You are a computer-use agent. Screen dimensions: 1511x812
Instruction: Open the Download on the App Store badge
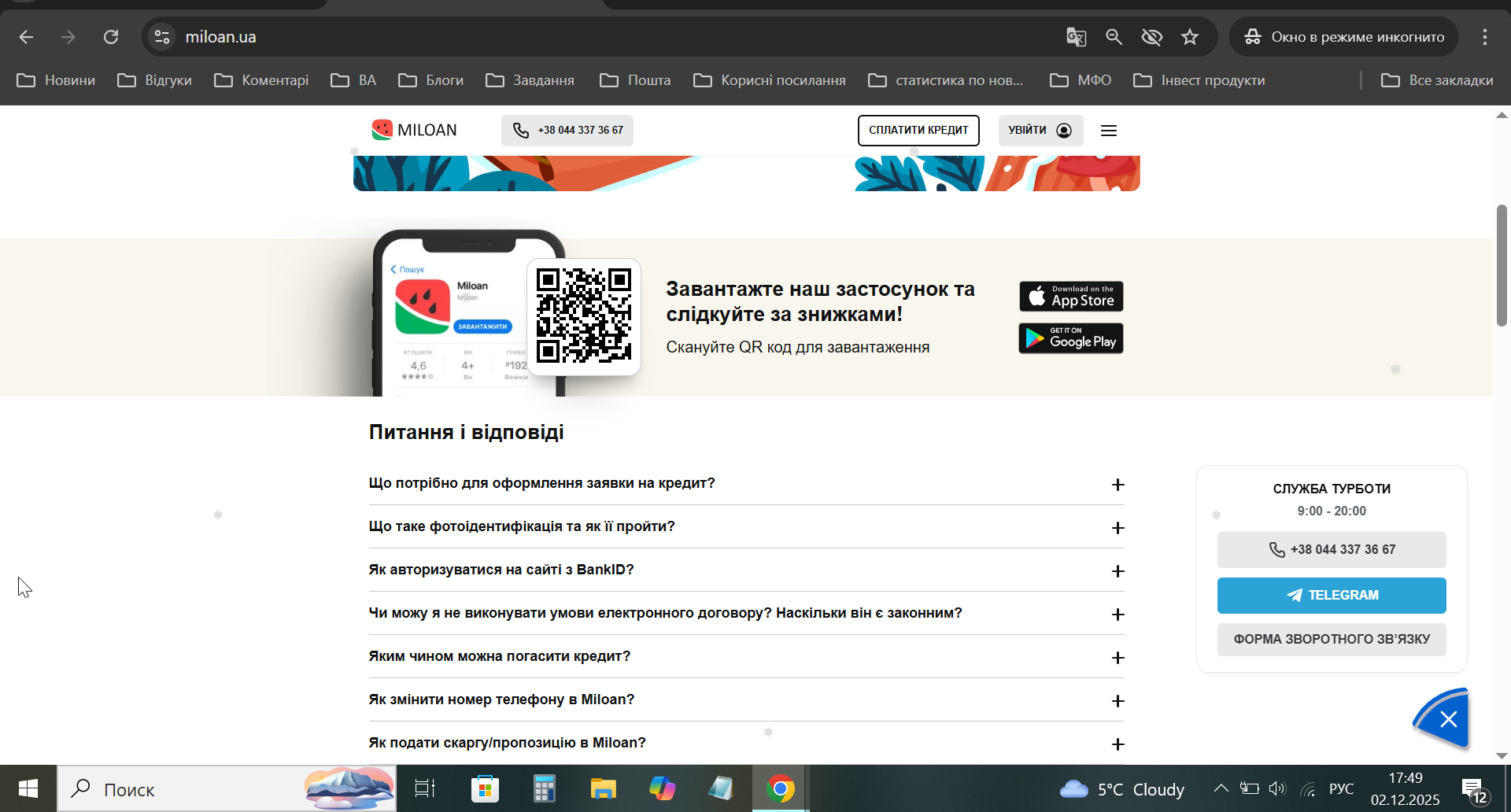tap(1071, 297)
